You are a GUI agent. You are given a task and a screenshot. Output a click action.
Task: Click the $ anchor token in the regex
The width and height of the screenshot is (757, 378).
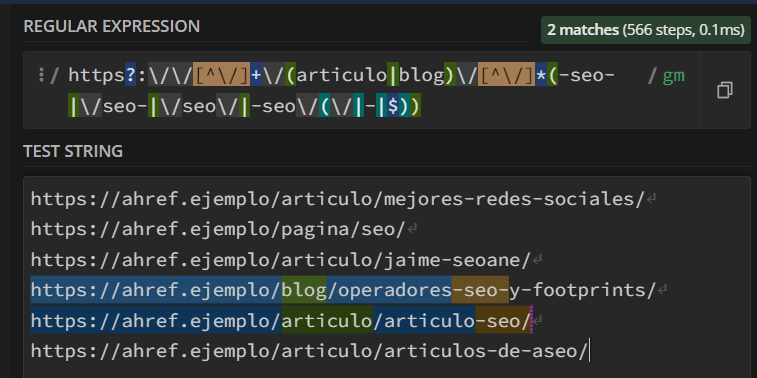click(393, 107)
